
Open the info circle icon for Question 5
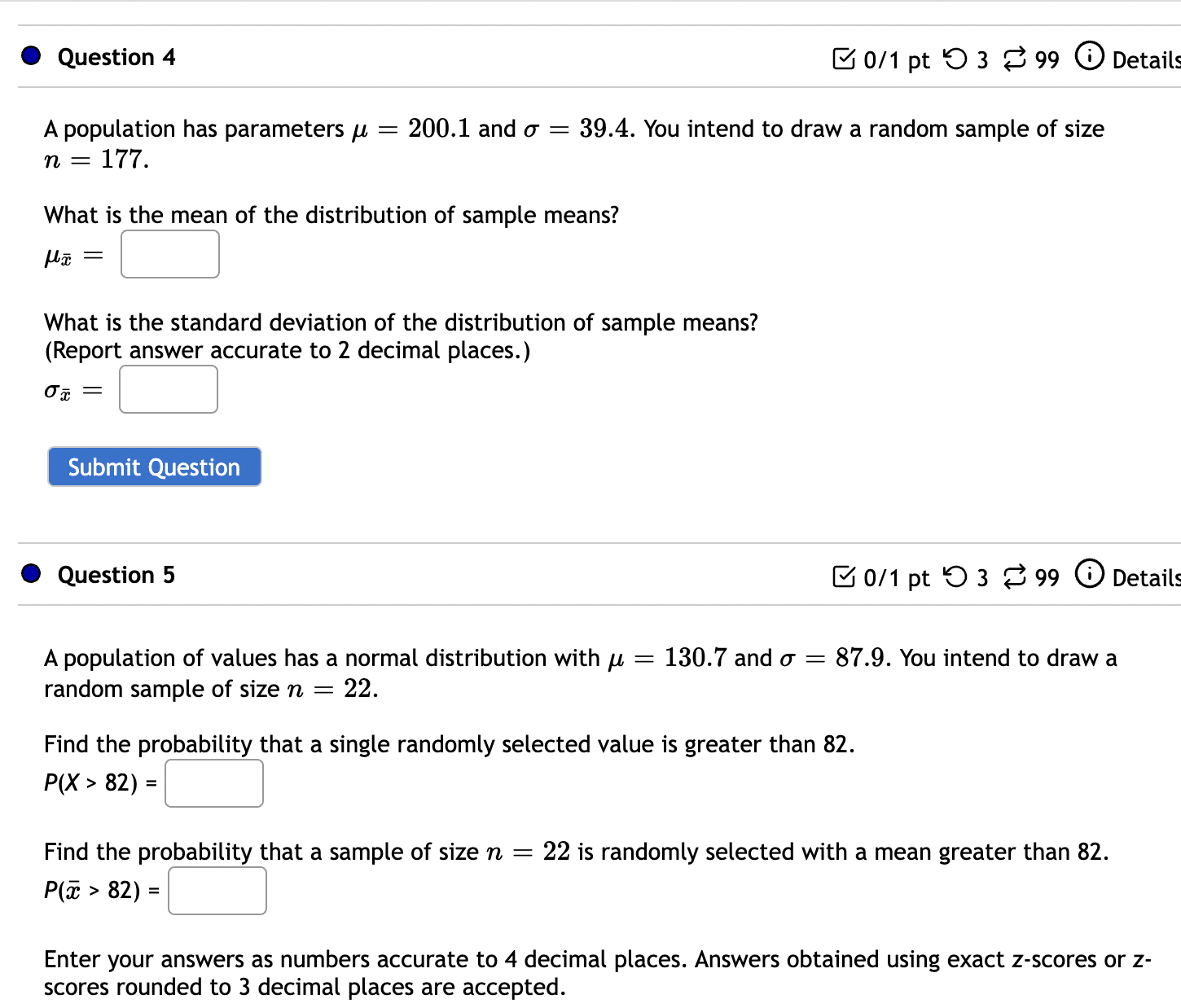(x=1089, y=575)
